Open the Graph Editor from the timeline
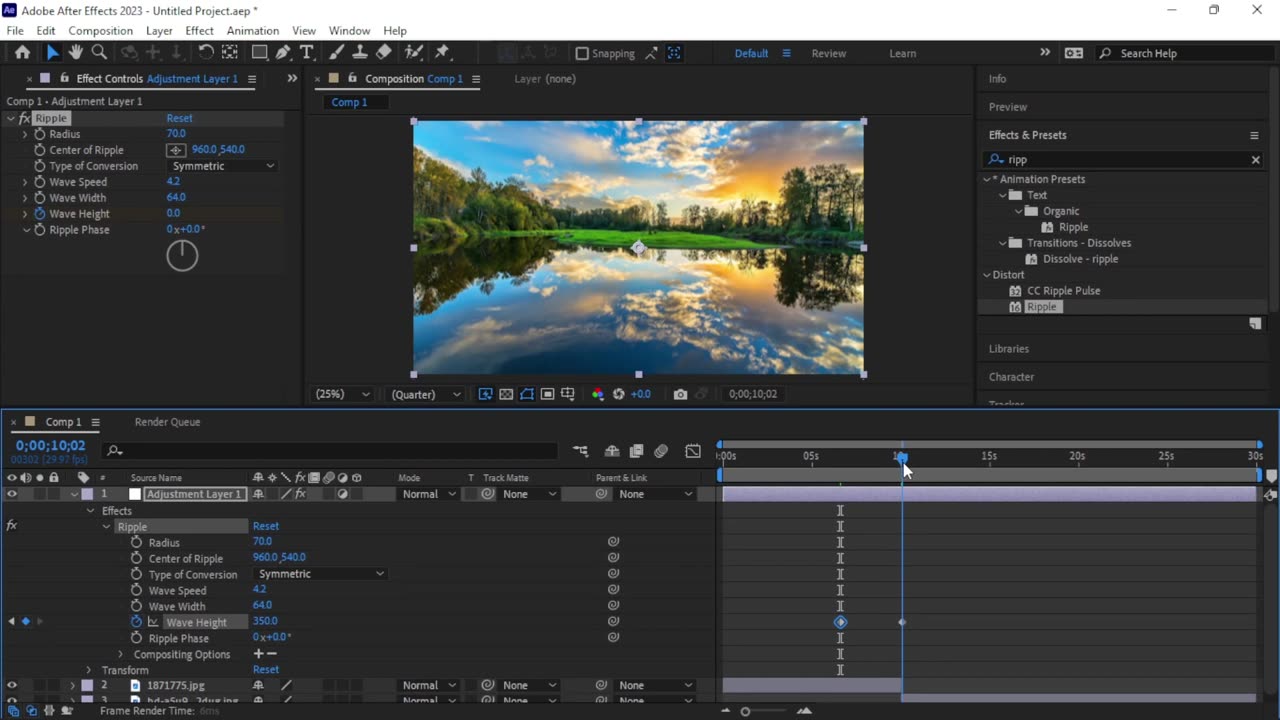The height and width of the screenshot is (720, 1280). click(x=693, y=451)
